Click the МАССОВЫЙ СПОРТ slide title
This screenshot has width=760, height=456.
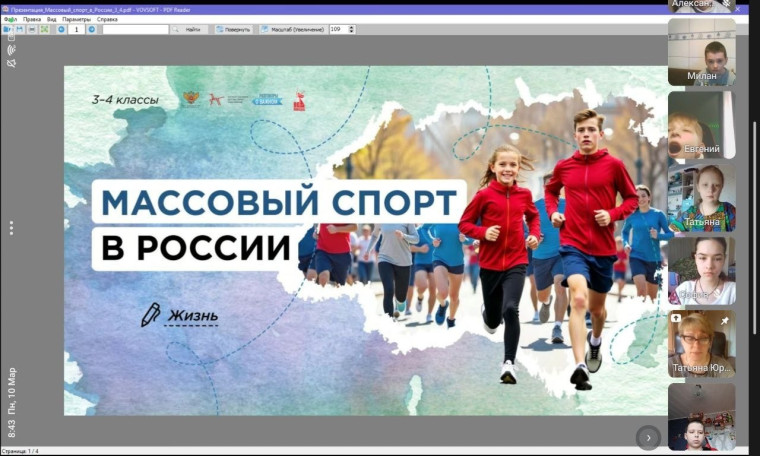[x=279, y=202]
